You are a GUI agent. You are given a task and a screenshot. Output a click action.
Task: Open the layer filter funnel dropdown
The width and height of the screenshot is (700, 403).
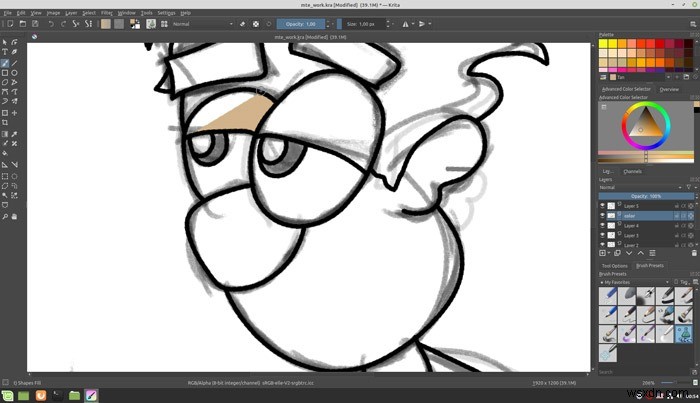(690, 187)
